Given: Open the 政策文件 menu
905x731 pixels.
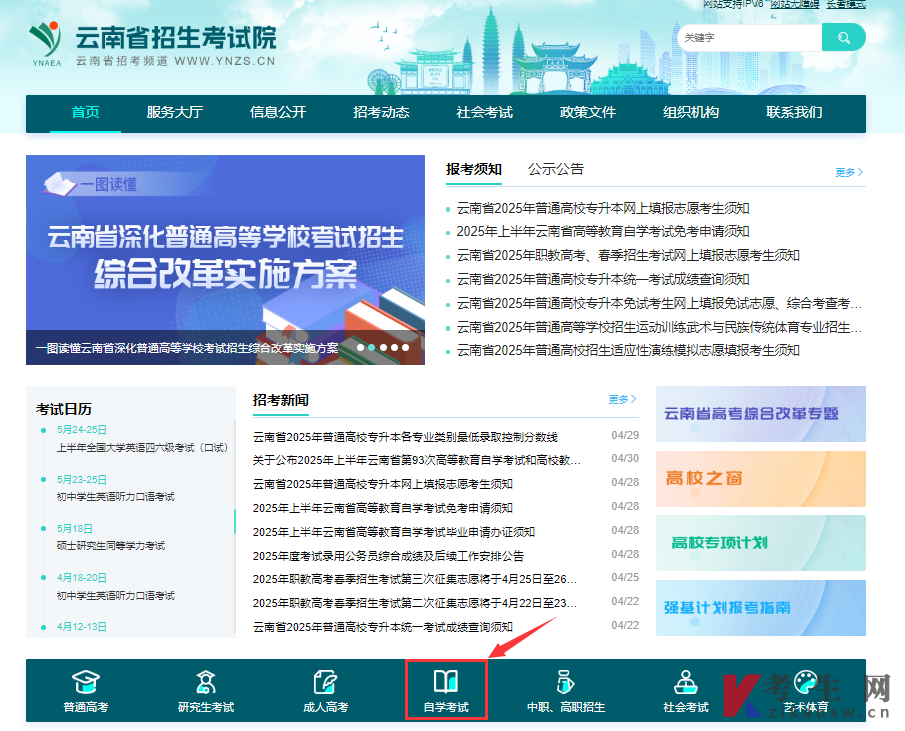Looking at the screenshot, I should (x=588, y=112).
